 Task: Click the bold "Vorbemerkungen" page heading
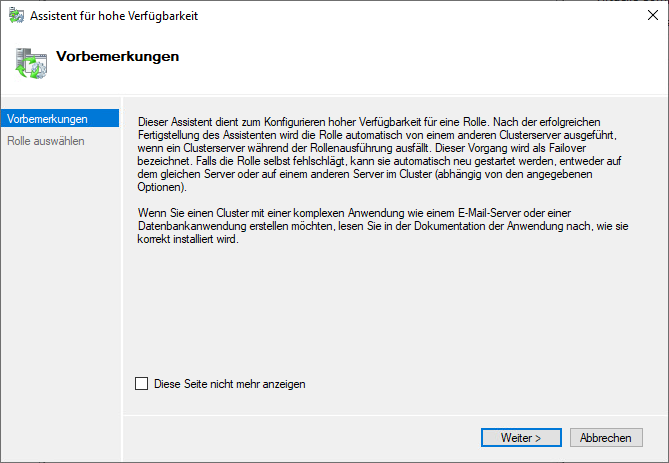(117, 56)
